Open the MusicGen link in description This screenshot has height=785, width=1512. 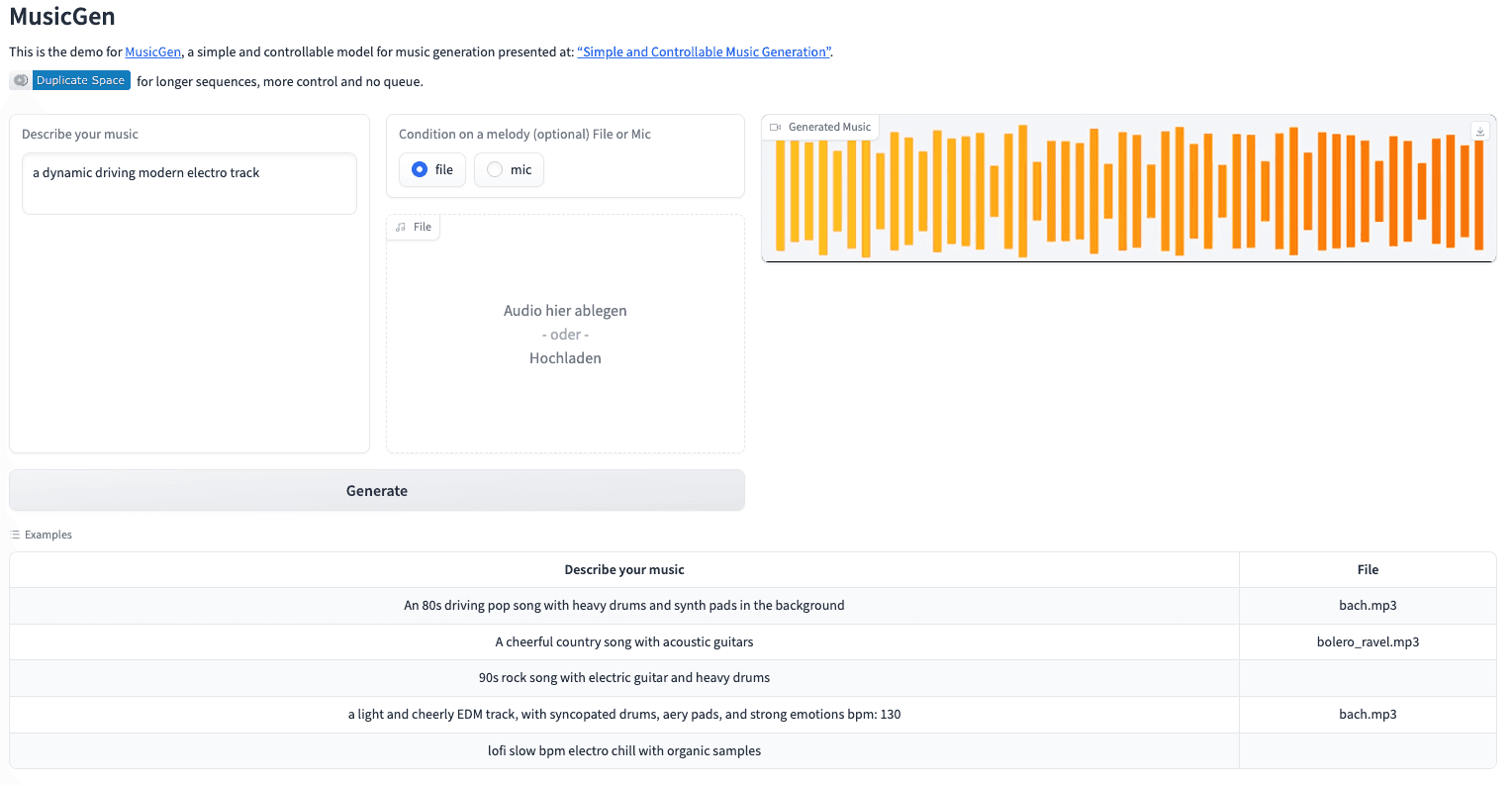[152, 52]
